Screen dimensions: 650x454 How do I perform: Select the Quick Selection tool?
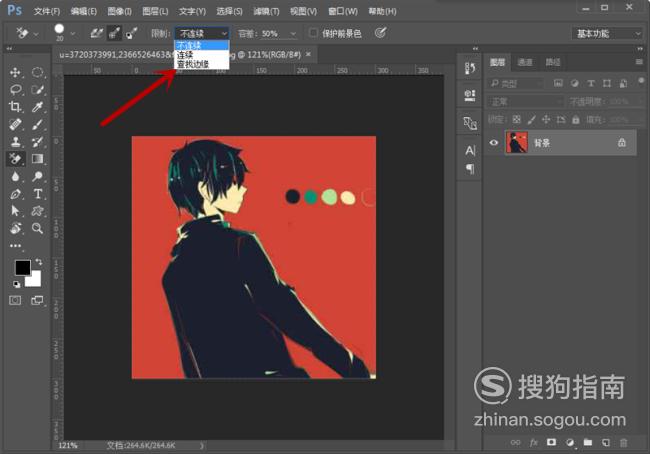click(x=37, y=90)
